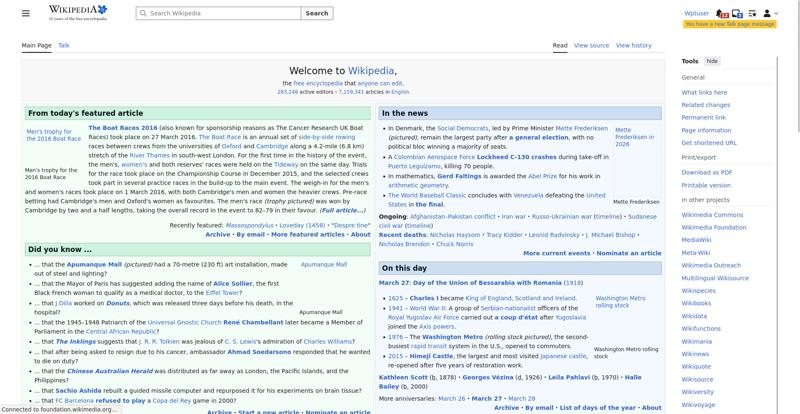Open Download as PDF link

click(x=706, y=173)
